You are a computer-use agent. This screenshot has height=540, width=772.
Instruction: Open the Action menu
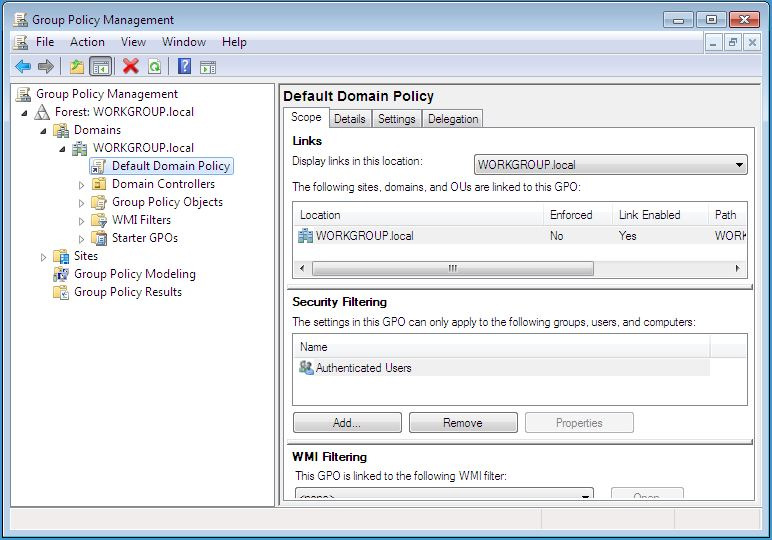pyautogui.click(x=87, y=42)
